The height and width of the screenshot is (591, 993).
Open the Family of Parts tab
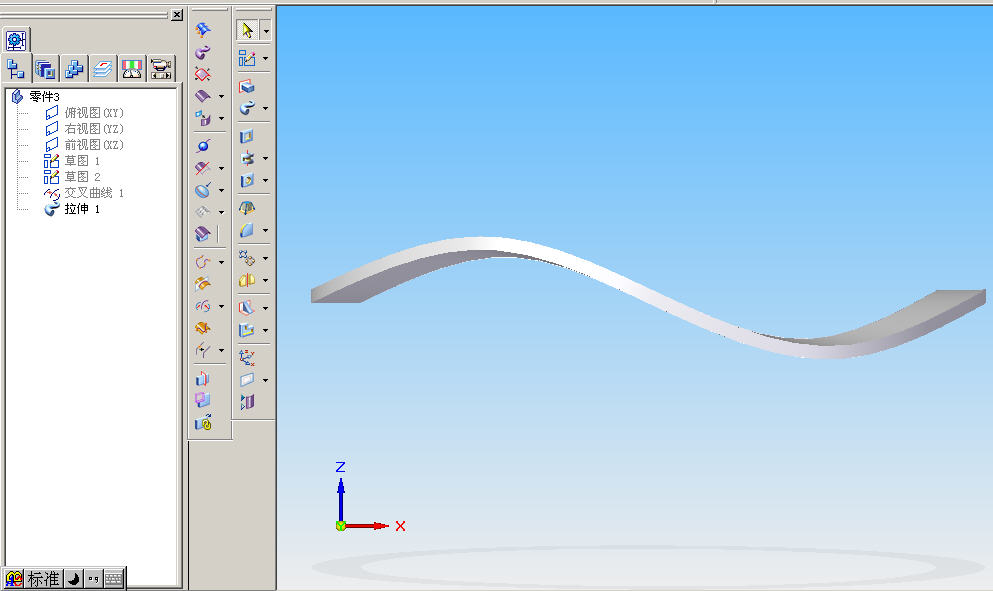coord(74,68)
